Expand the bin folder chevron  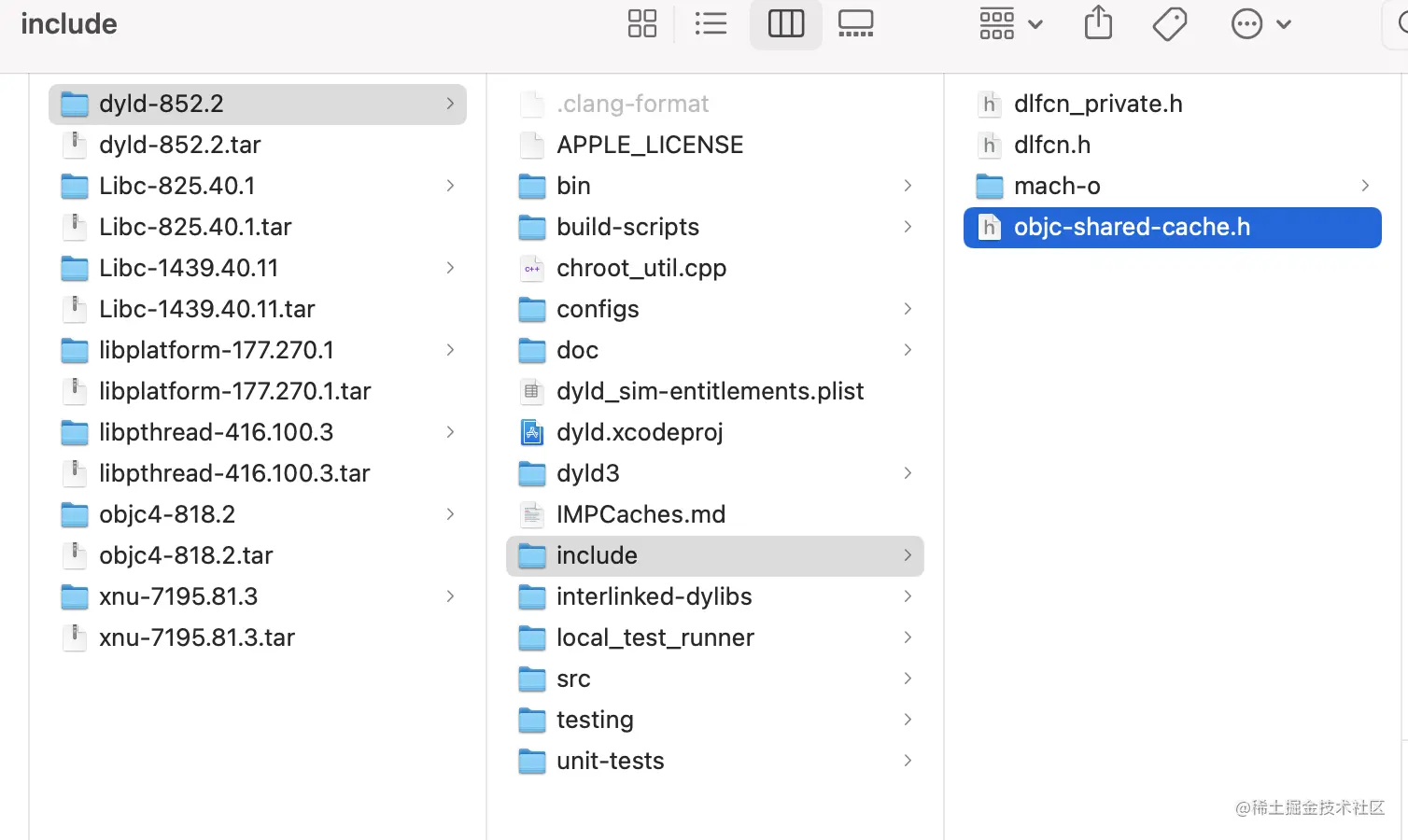click(x=908, y=186)
